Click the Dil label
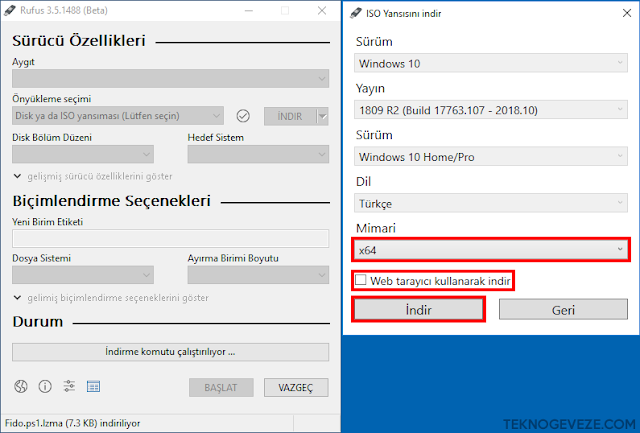640x433 pixels. coord(363,181)
